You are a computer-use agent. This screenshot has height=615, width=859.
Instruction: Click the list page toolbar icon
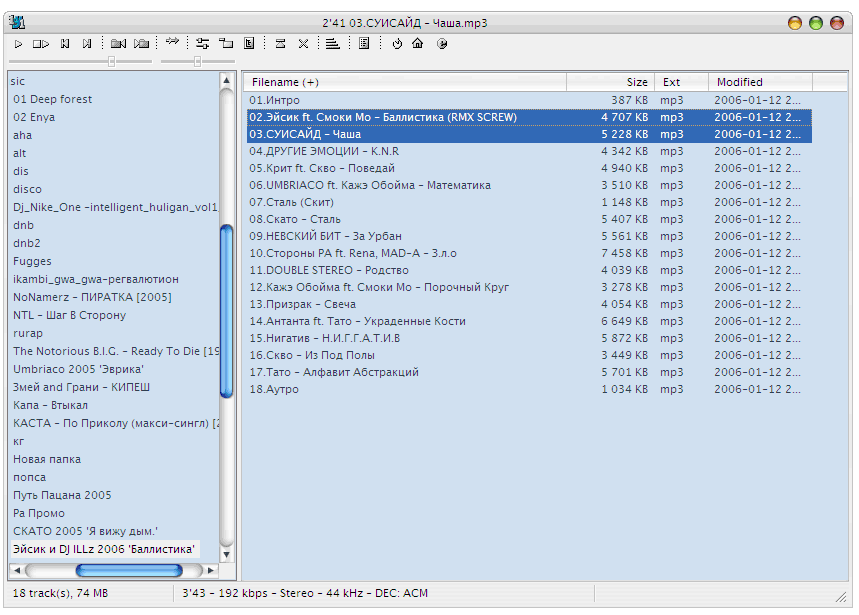point(364,44)
